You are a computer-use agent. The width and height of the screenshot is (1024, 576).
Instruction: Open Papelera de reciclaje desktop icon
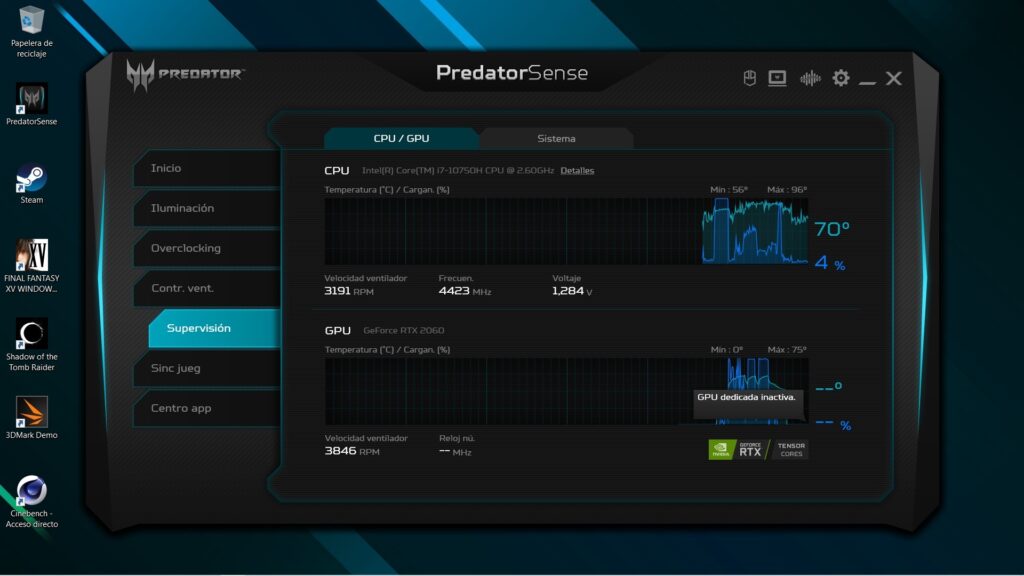click(x=31, y=31)
